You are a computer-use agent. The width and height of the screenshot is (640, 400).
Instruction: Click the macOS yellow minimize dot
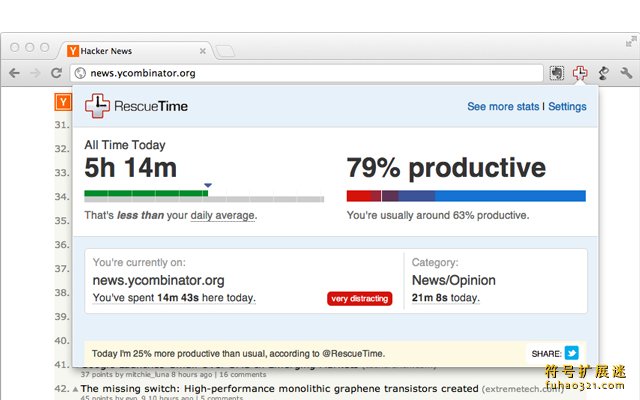[29, 47]
